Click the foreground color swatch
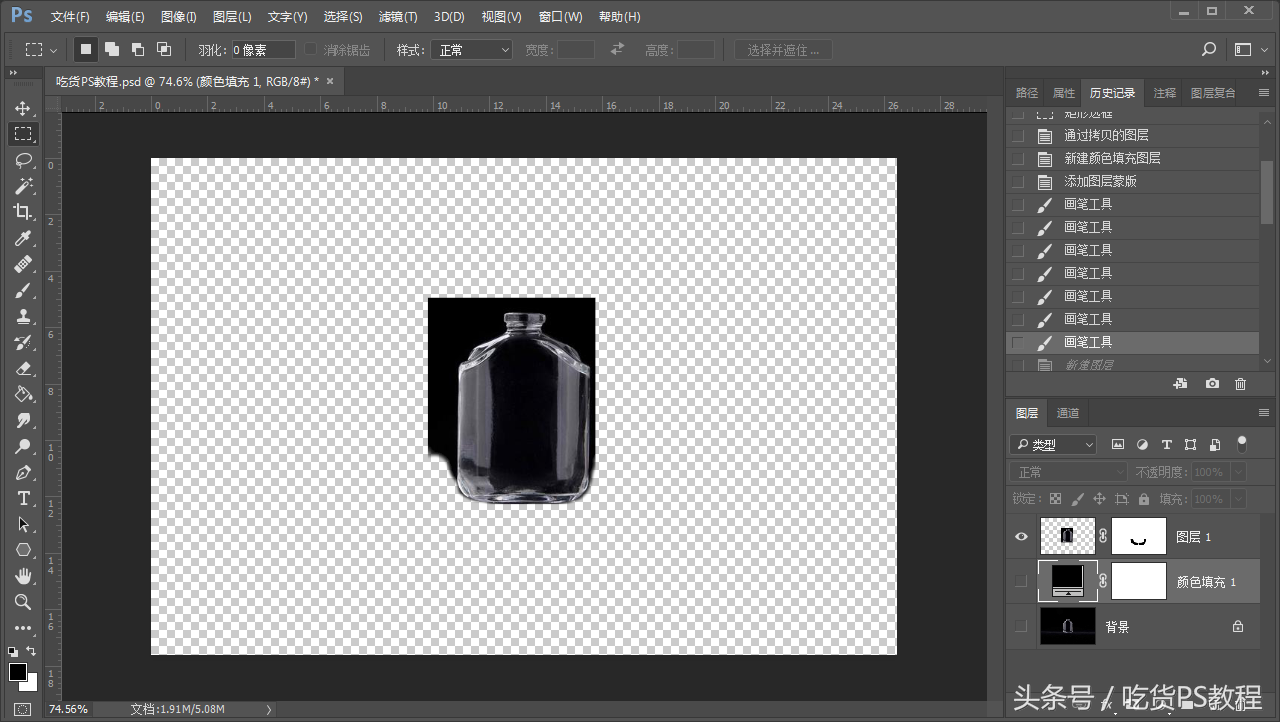1280x722 pixels. click(x=18, y=671)
